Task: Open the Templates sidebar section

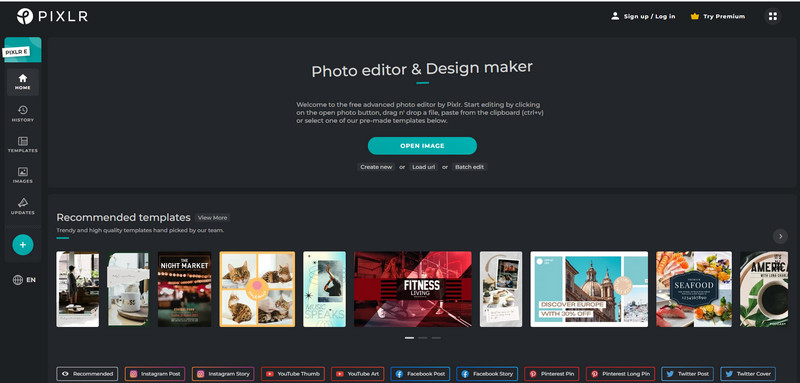Action: click(x=23, y=145)
